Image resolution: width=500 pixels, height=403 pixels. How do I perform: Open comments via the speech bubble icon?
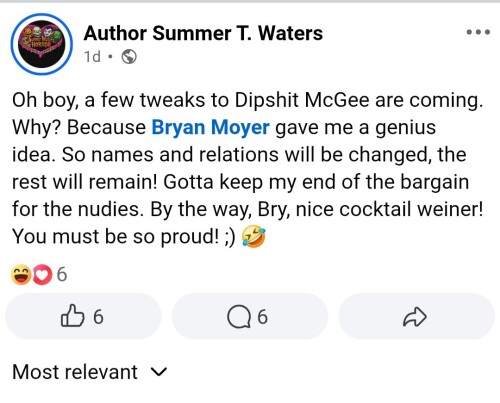pos(239,317)
